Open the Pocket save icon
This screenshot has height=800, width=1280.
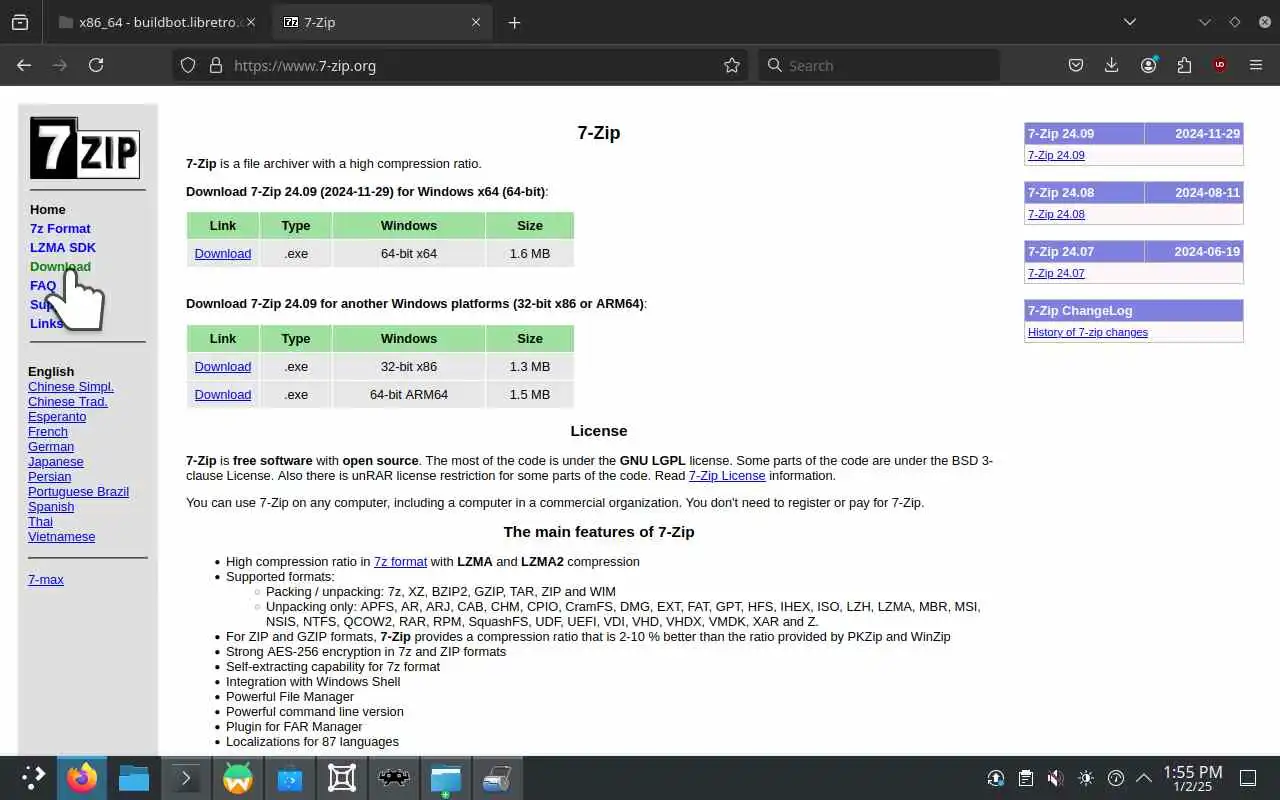[1076, 65]
